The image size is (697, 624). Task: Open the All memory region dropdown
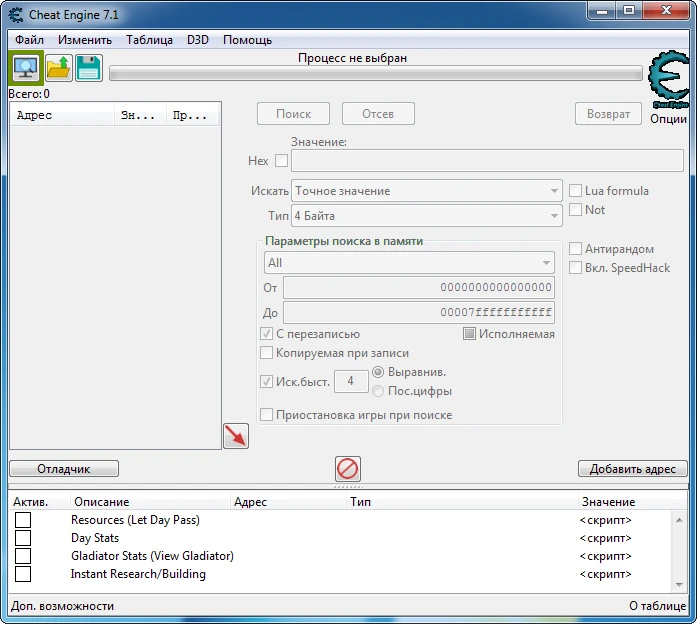pos(409,263)
